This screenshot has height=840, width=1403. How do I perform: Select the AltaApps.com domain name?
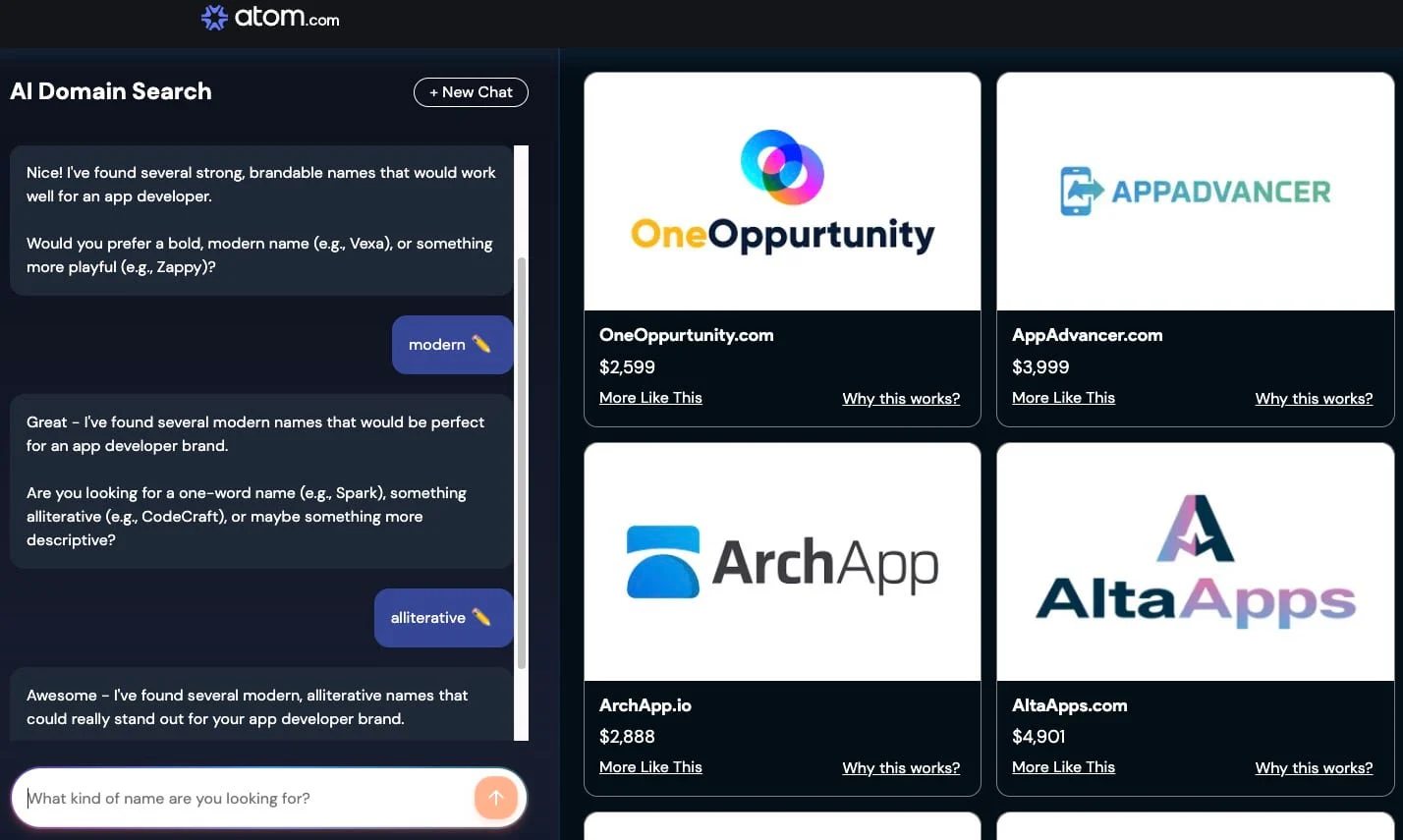(1070, 705)
